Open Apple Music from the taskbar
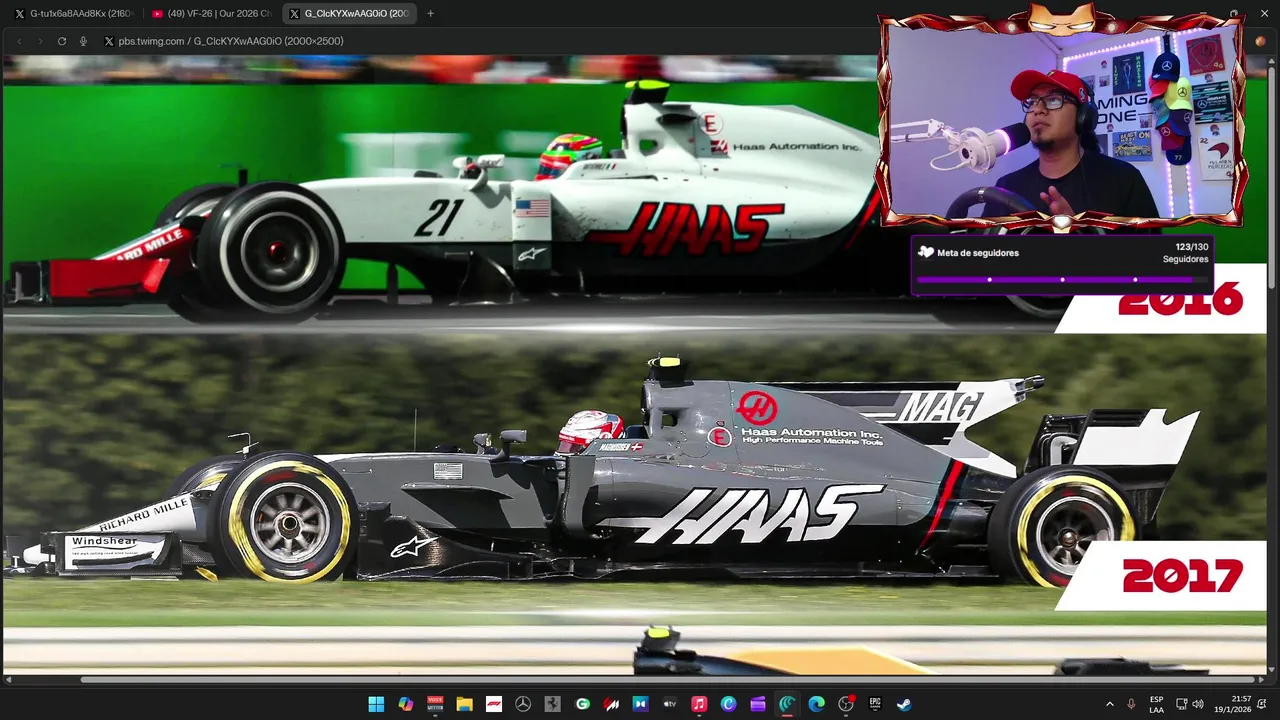1280x720 pixels. click(699, 704)
